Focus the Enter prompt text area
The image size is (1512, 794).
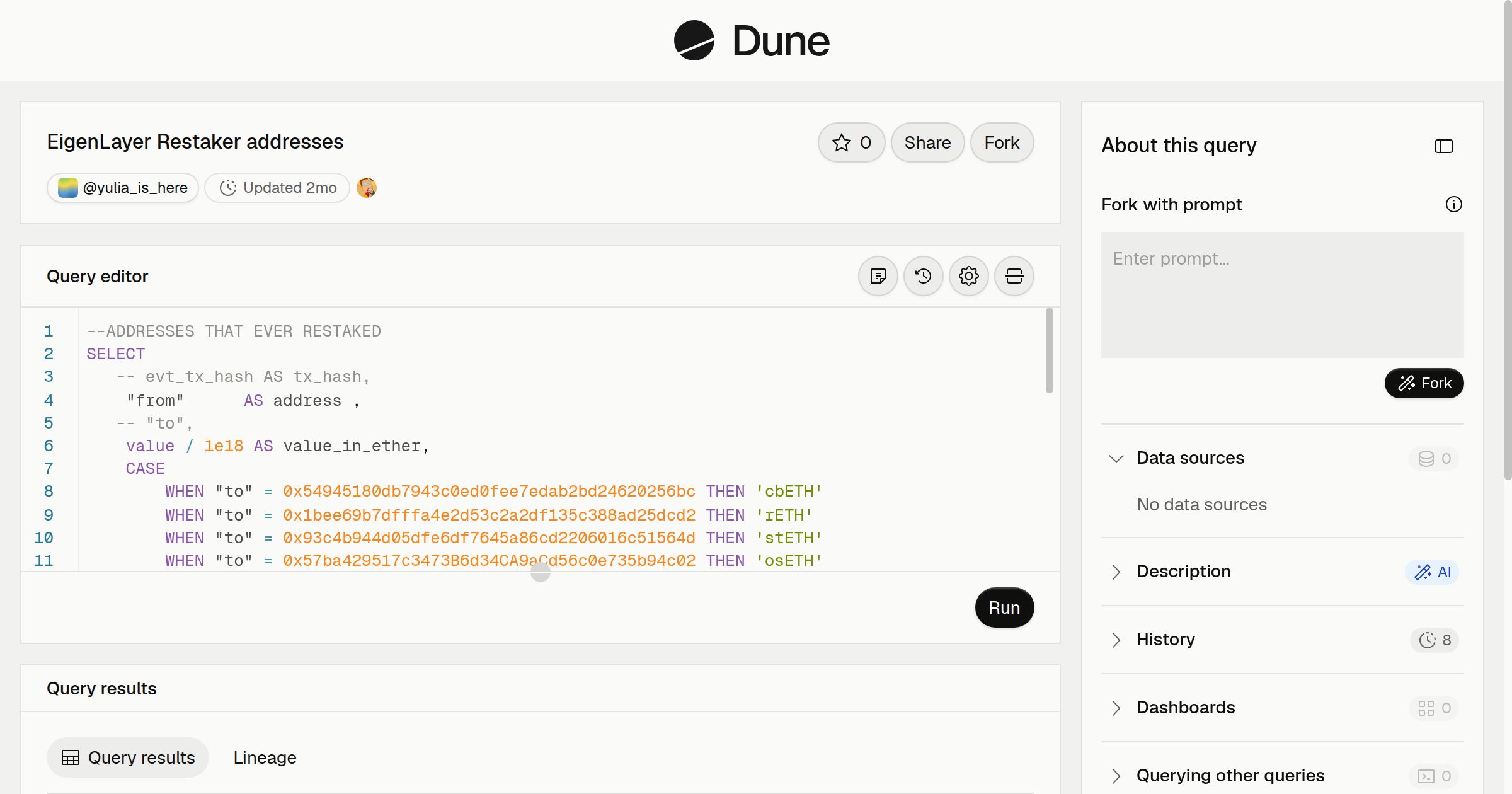click(1282, 294)
